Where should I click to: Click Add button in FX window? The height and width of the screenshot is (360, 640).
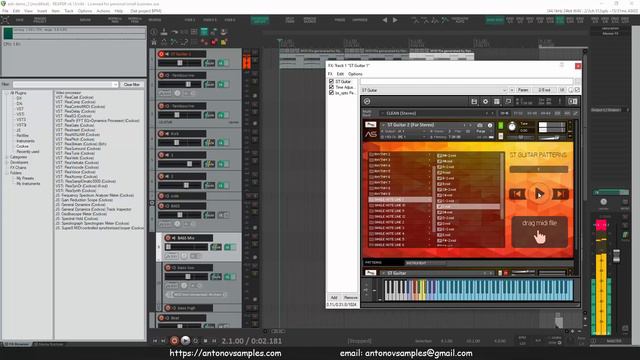334,298
